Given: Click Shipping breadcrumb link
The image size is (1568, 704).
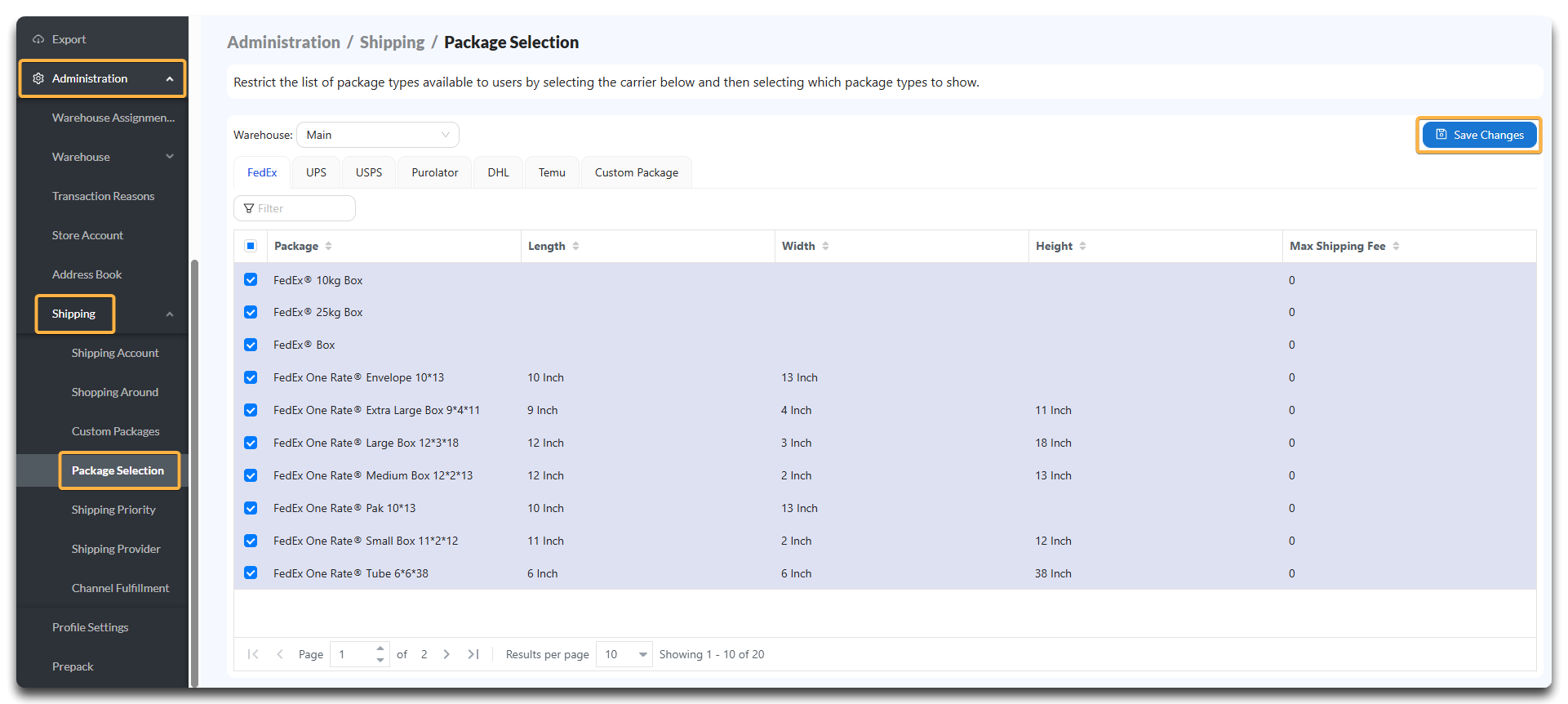Looking at the screenshot, I should tap(392, 42).
